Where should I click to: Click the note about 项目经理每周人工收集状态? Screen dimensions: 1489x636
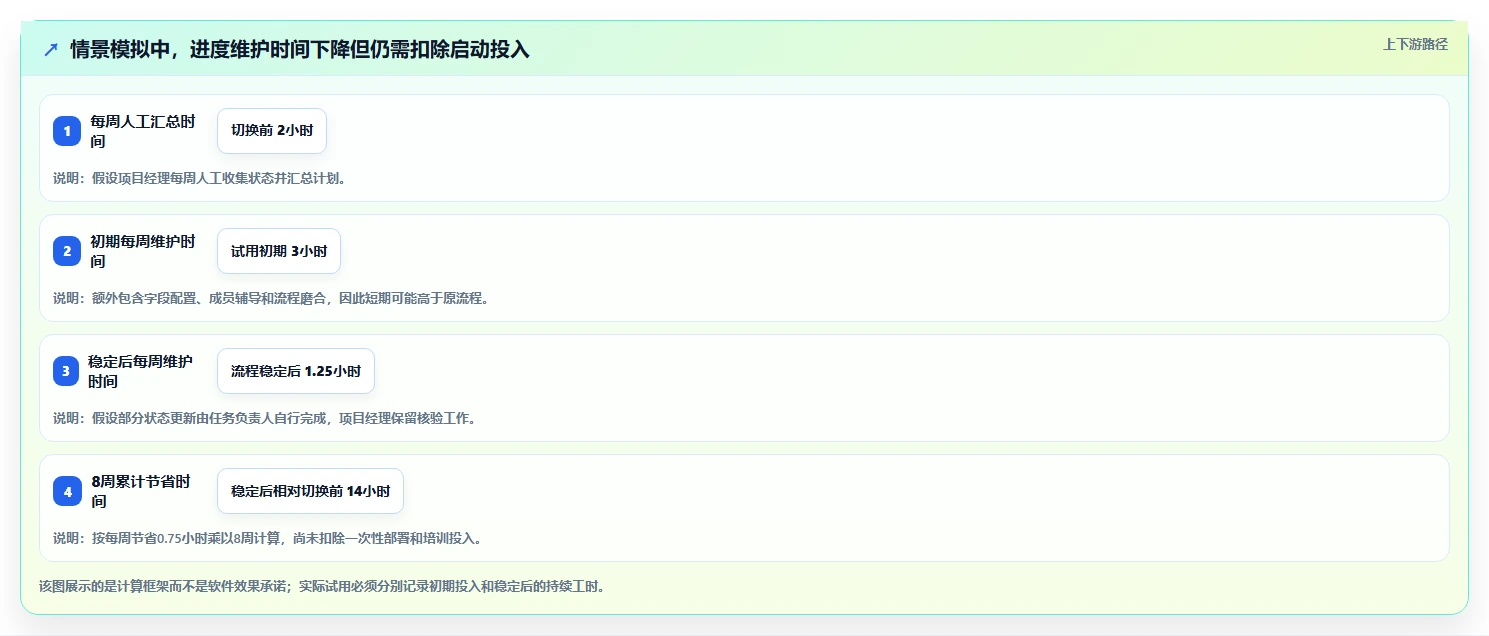pyautogui.click(x=199, y=179)
